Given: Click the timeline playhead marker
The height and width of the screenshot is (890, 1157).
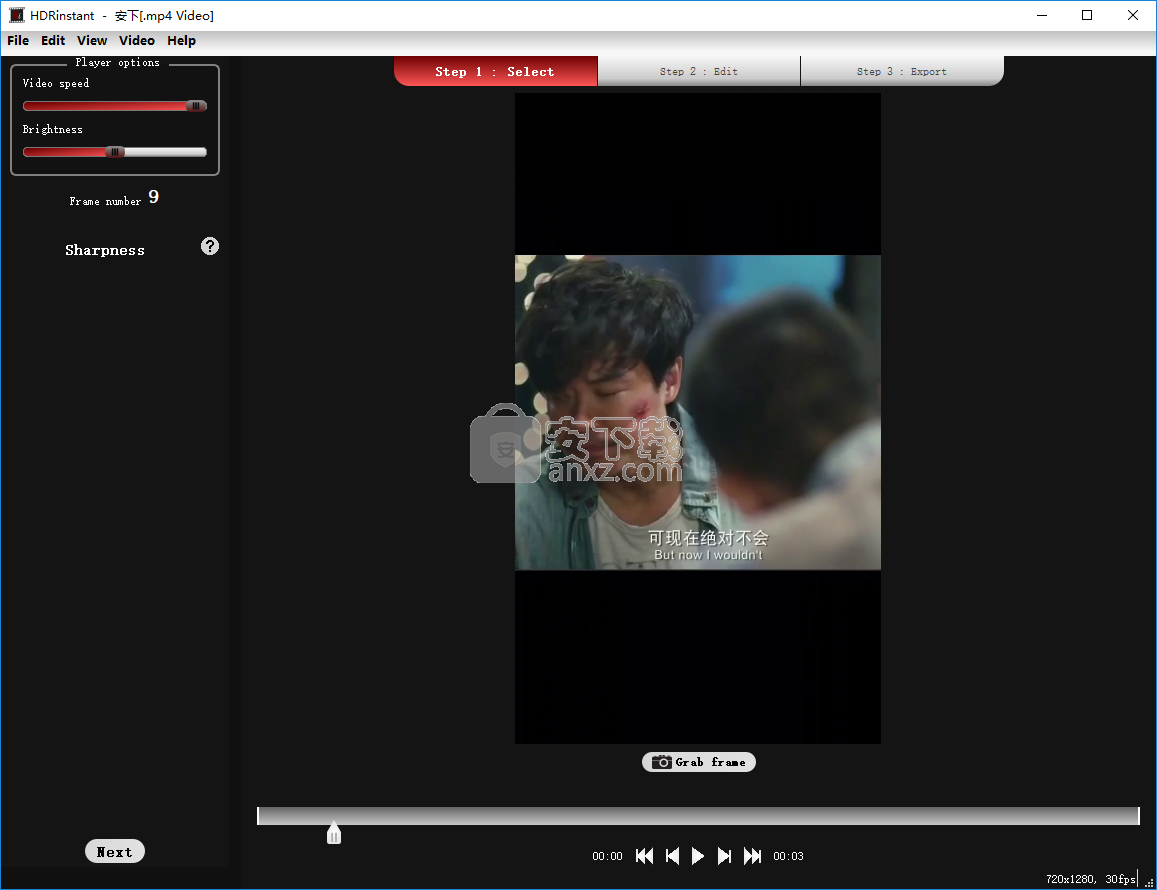Looking at the screenshot, I should [x=334, y=833].
